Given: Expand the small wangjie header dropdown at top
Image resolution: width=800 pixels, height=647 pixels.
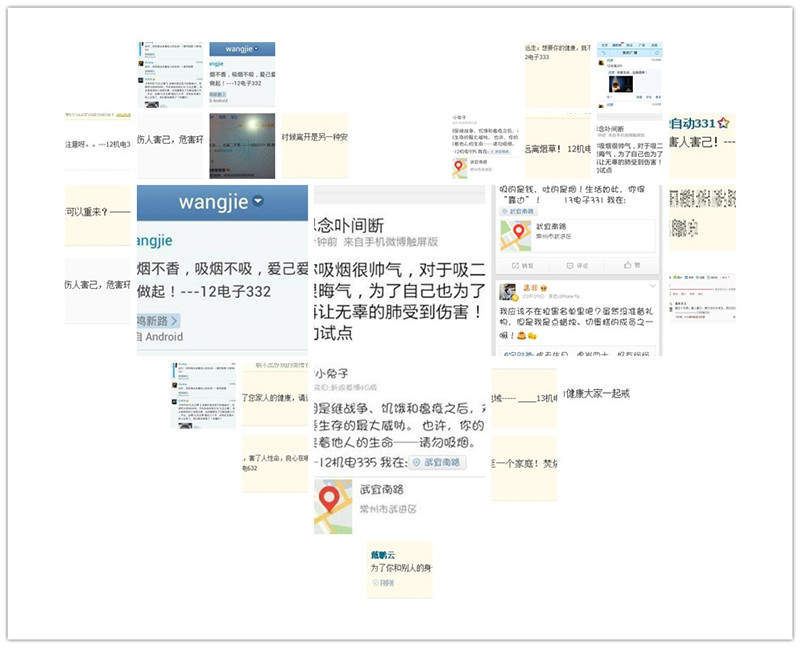Looking at the screenshot, I should coord(257,48).
